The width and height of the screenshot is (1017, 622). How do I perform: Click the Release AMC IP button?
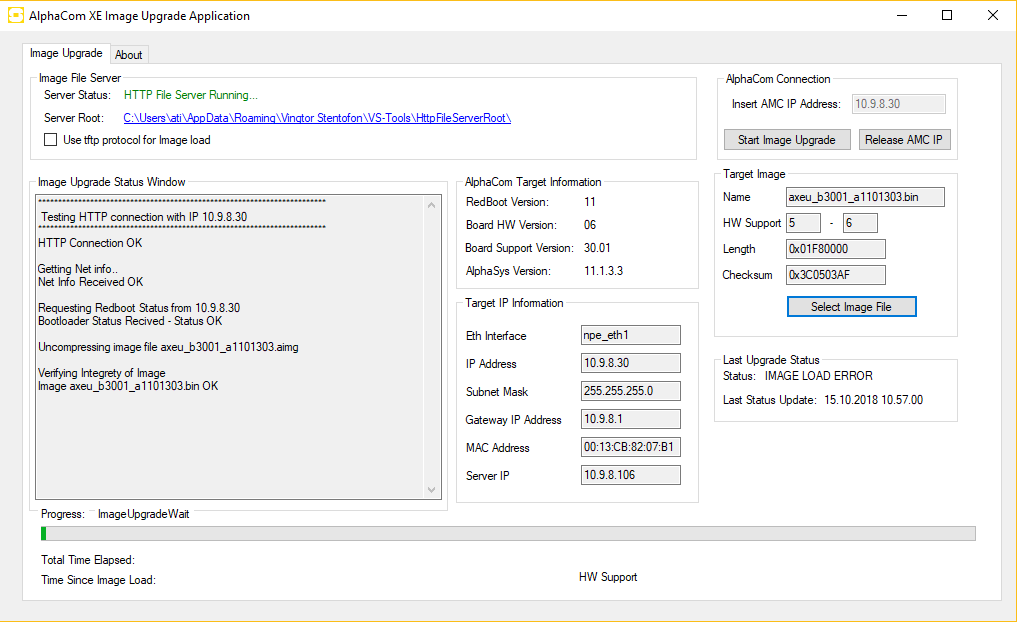pos(904,140)
